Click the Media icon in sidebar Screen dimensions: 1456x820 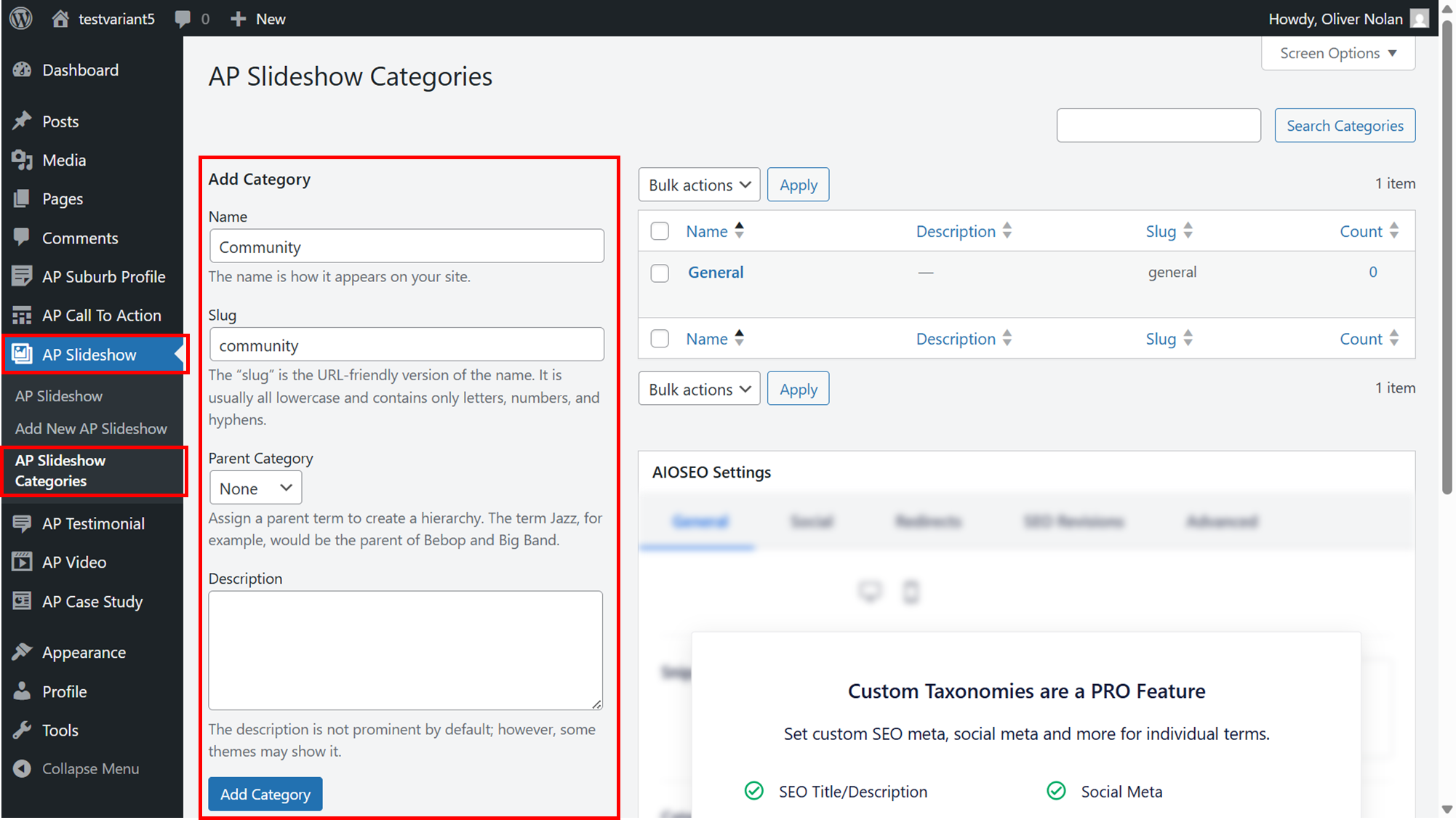point(23,160)
